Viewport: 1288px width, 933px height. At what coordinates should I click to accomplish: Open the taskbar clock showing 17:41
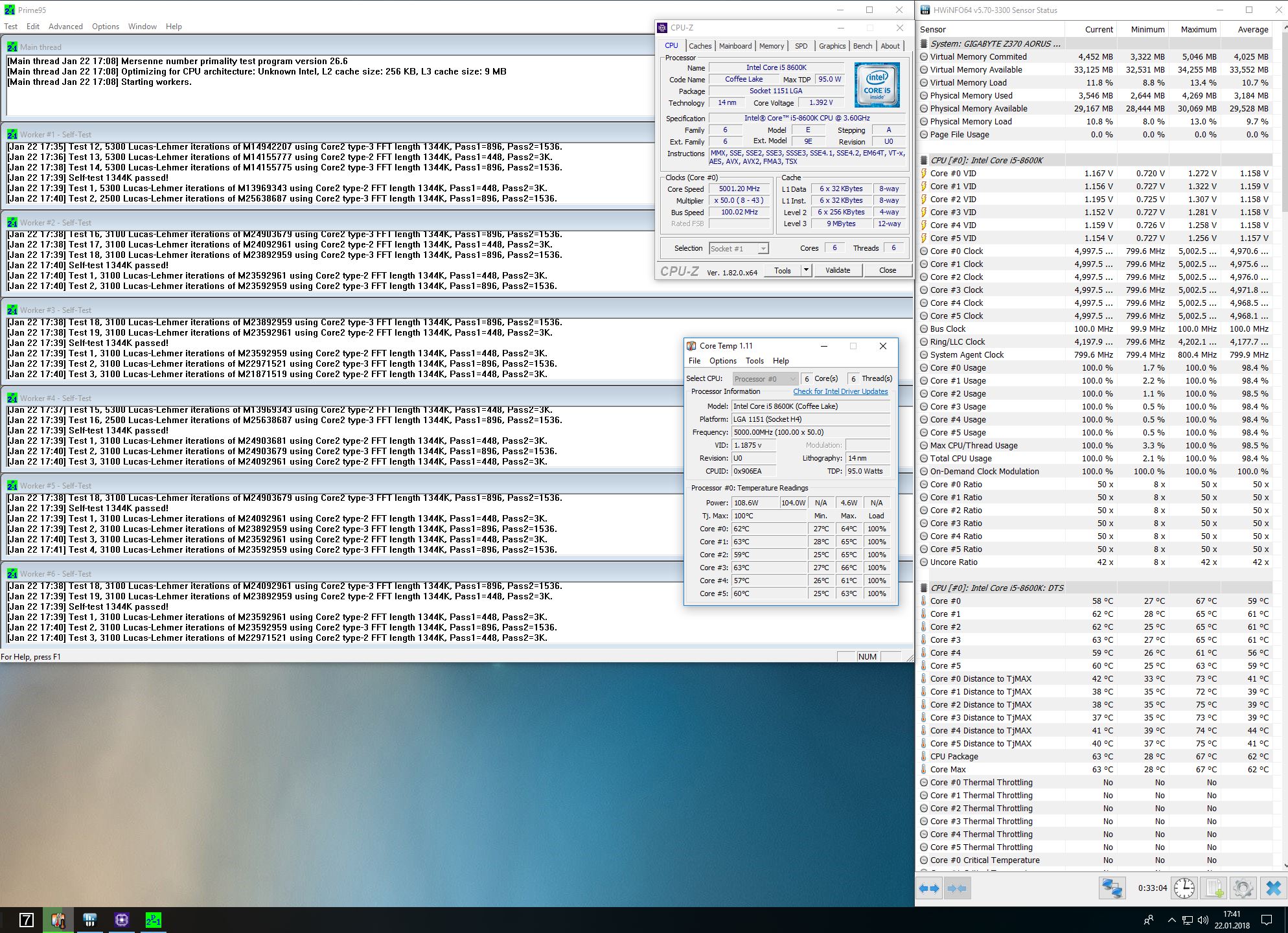pos(1232,920)
